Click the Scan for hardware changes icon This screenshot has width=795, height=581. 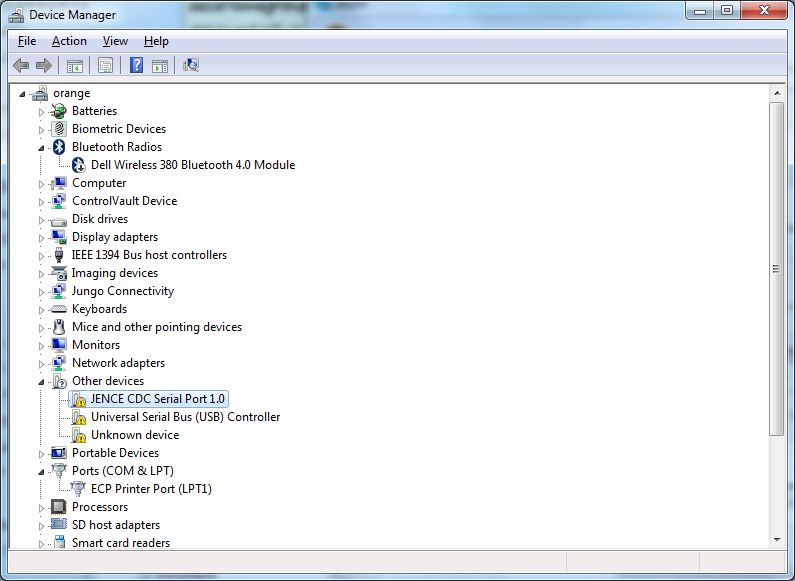click(191, 65)
